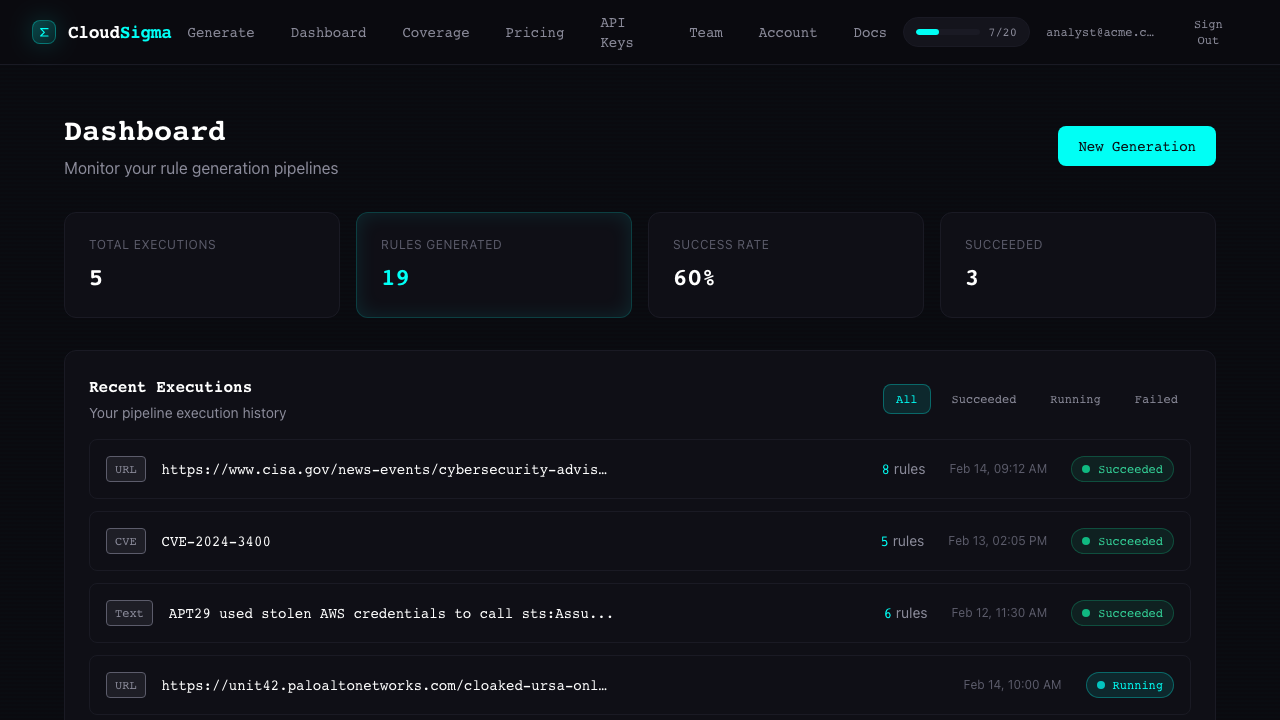Sign Out of the account
Viewport: 1280px width, 720px height.
coord(1207,32)
